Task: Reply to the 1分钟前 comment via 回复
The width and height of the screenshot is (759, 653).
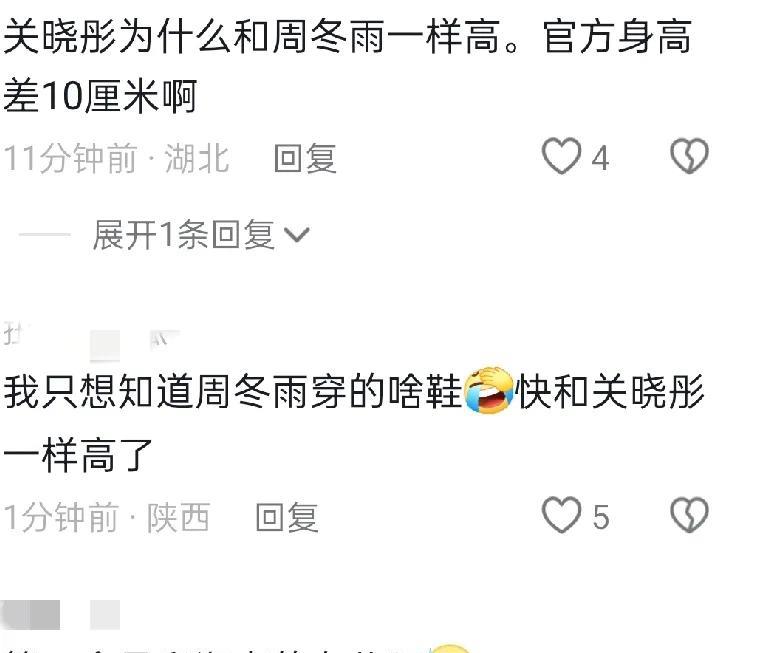Action: click(287, 517)
